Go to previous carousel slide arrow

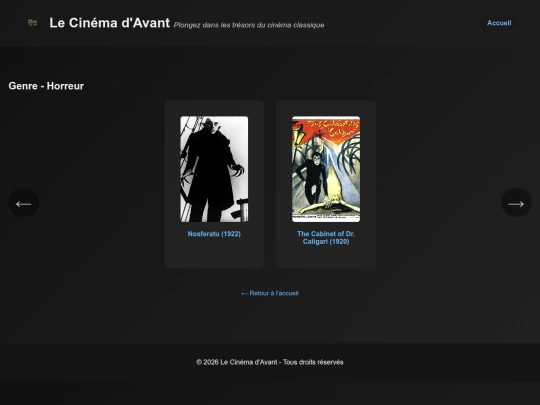(23, 203)
